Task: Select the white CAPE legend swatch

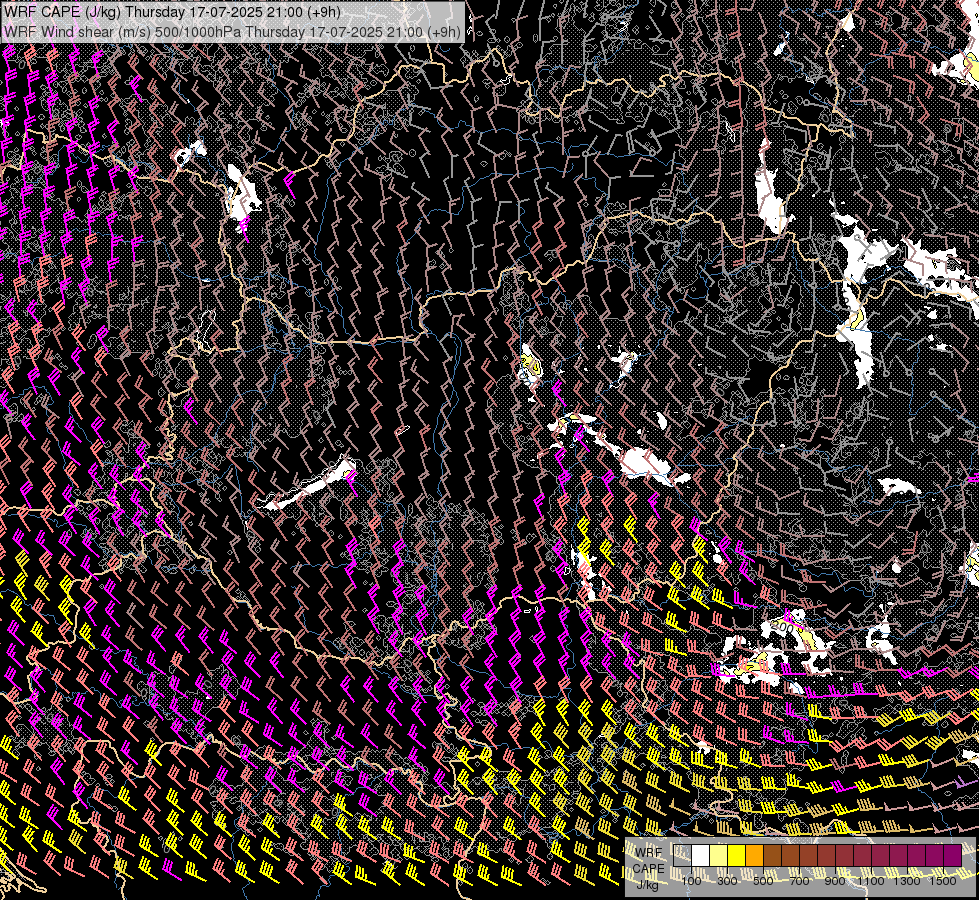Action: click(x=701, y=855)
